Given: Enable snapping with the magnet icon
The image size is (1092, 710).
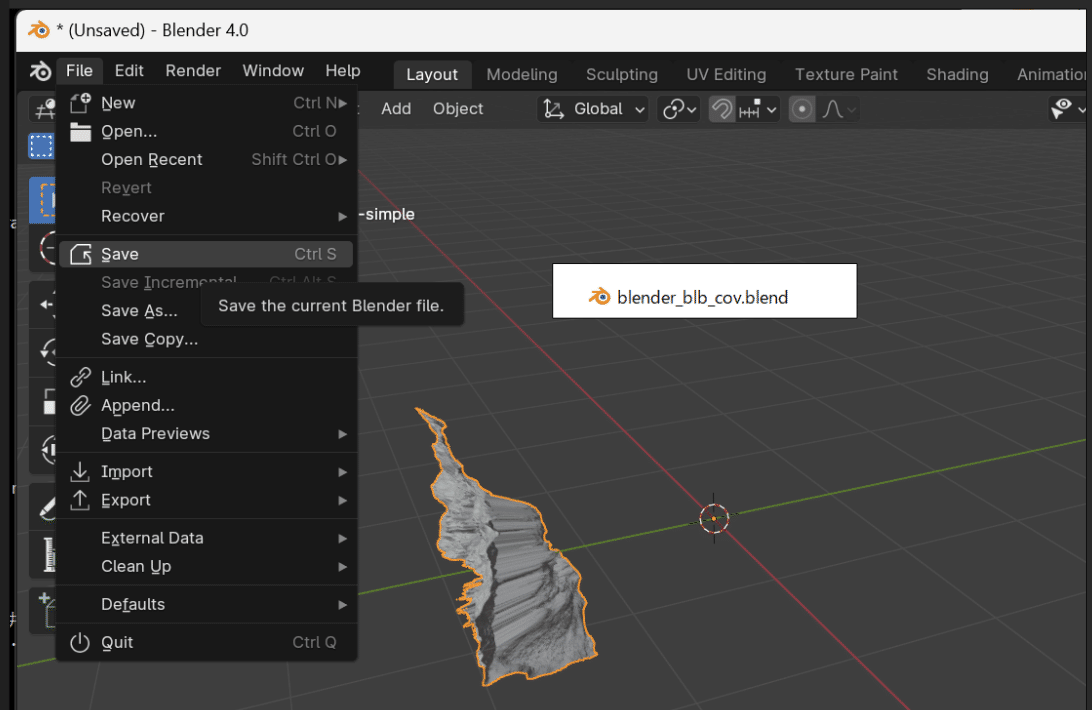Looking at the screenshot, I should (721, 109).
